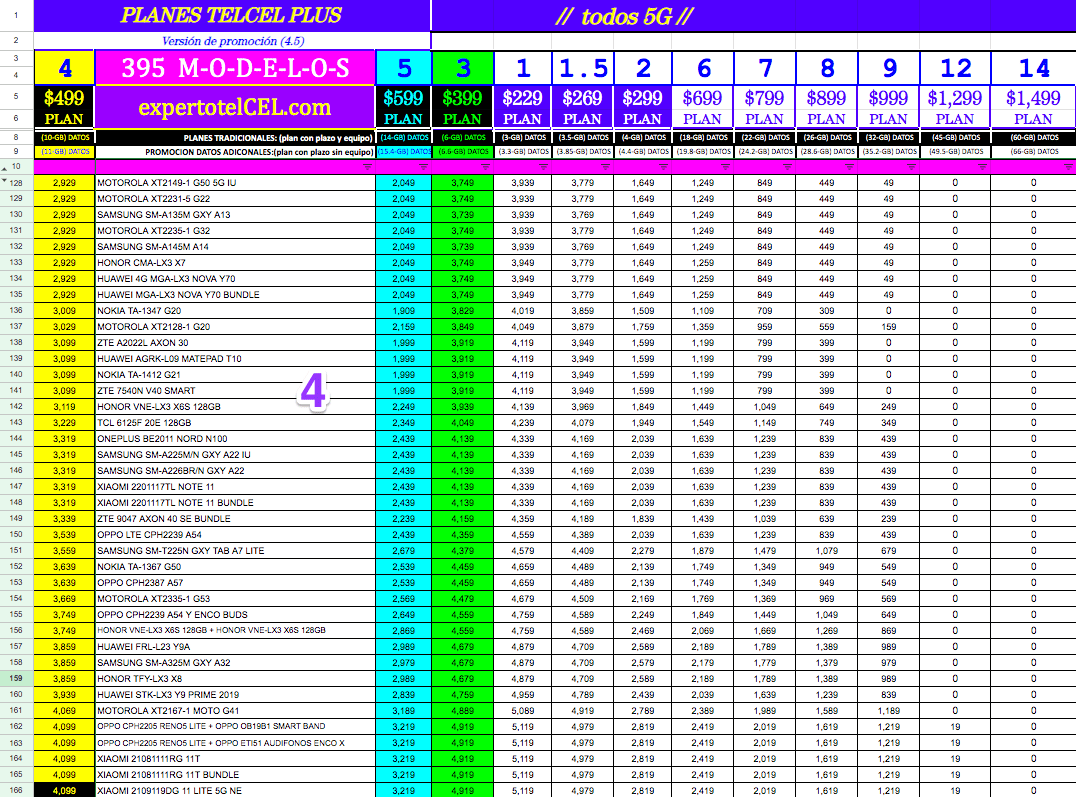
Task: Select the '(14-GB) DATOS' cell
Action: (x=404, y=137)
